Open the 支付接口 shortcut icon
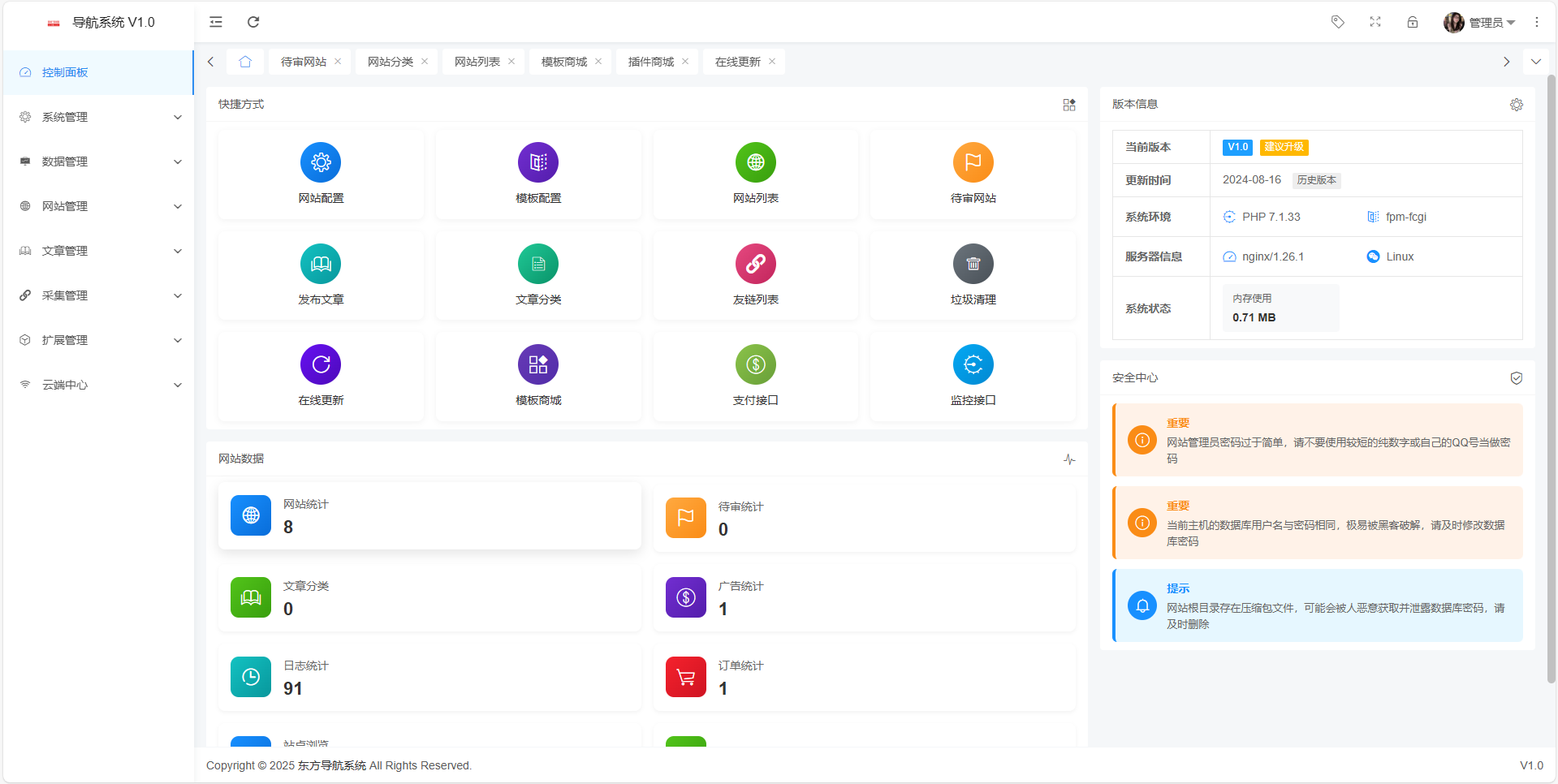 (755, 364)
